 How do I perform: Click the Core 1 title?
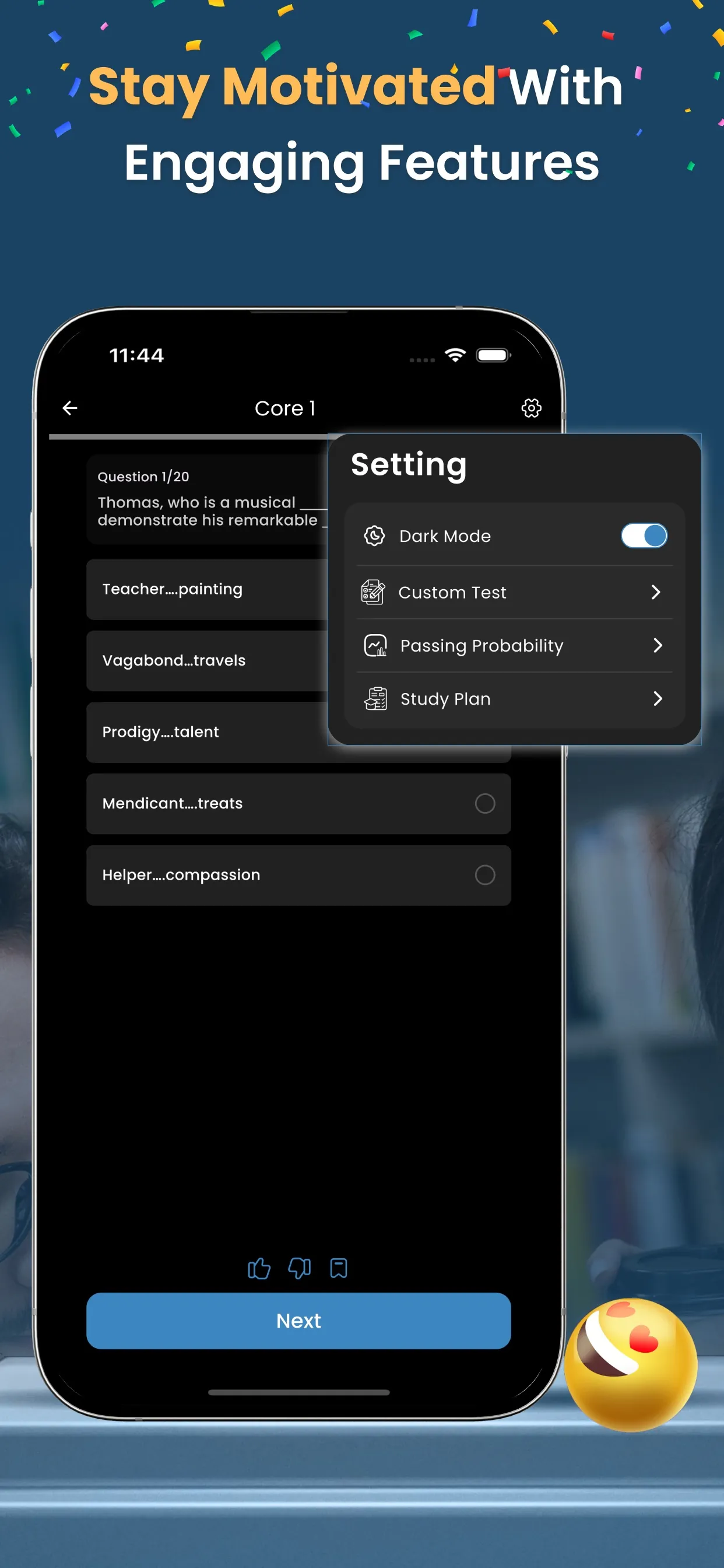(284, 408)
